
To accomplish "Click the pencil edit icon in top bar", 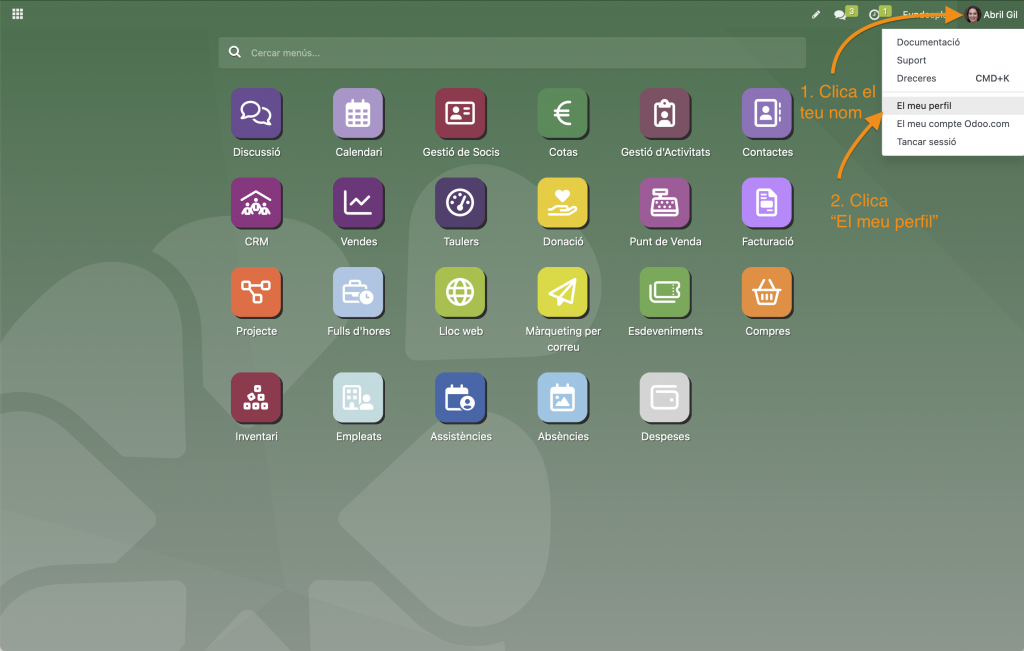I will [815, 15].
